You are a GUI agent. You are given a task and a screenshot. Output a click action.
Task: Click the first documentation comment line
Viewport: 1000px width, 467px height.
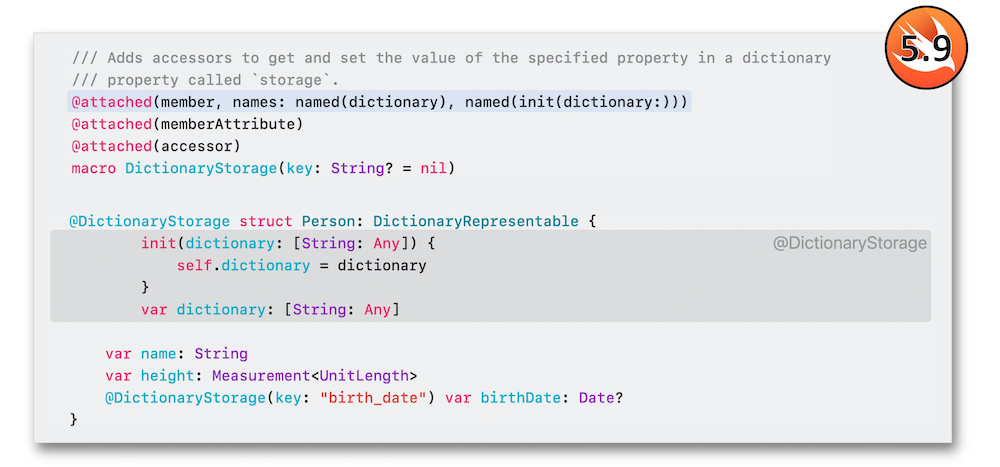tap(452, 58)
